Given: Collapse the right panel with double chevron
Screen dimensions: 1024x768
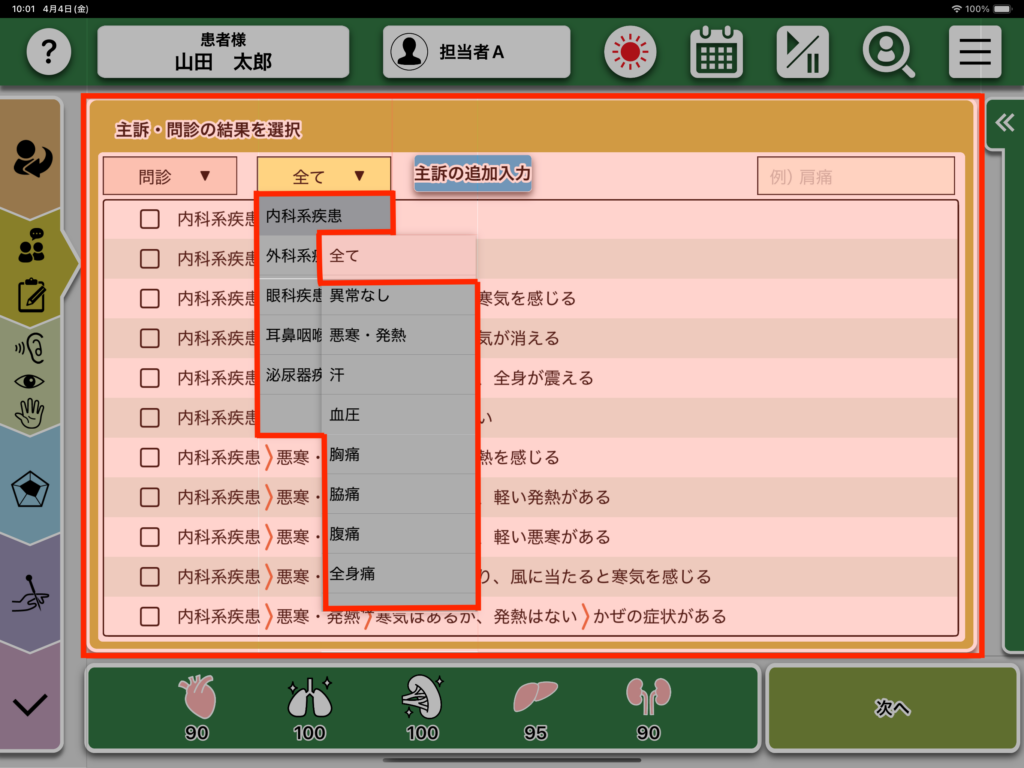Looking at the screenshot, I should pos(1003,123).
